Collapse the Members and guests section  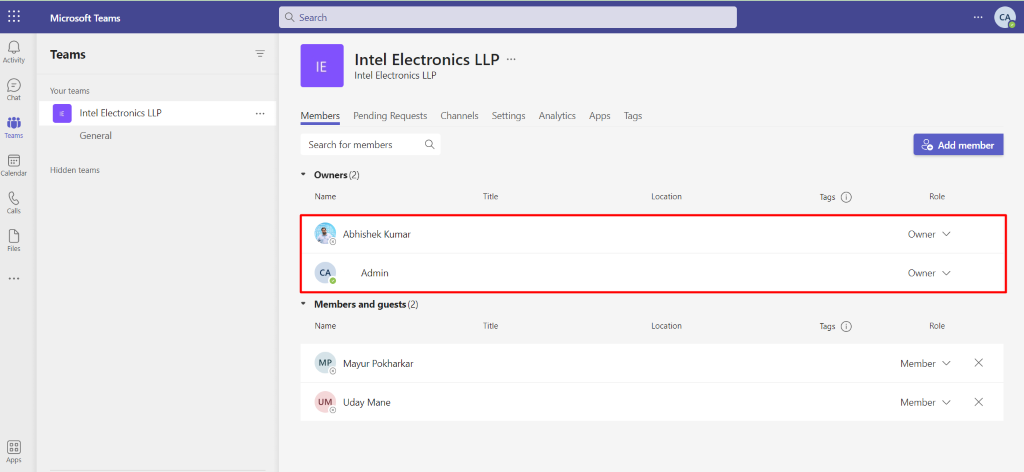[x=303, y=304]
